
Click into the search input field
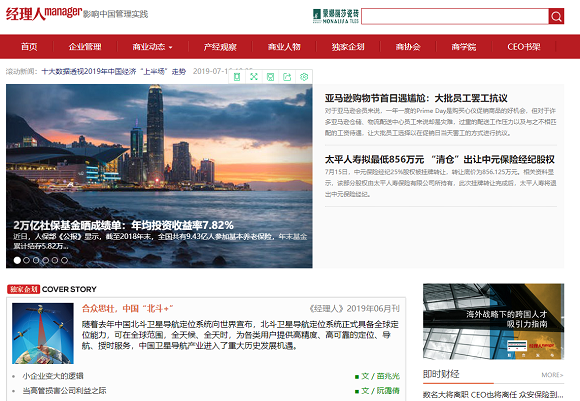pos(455,16)
